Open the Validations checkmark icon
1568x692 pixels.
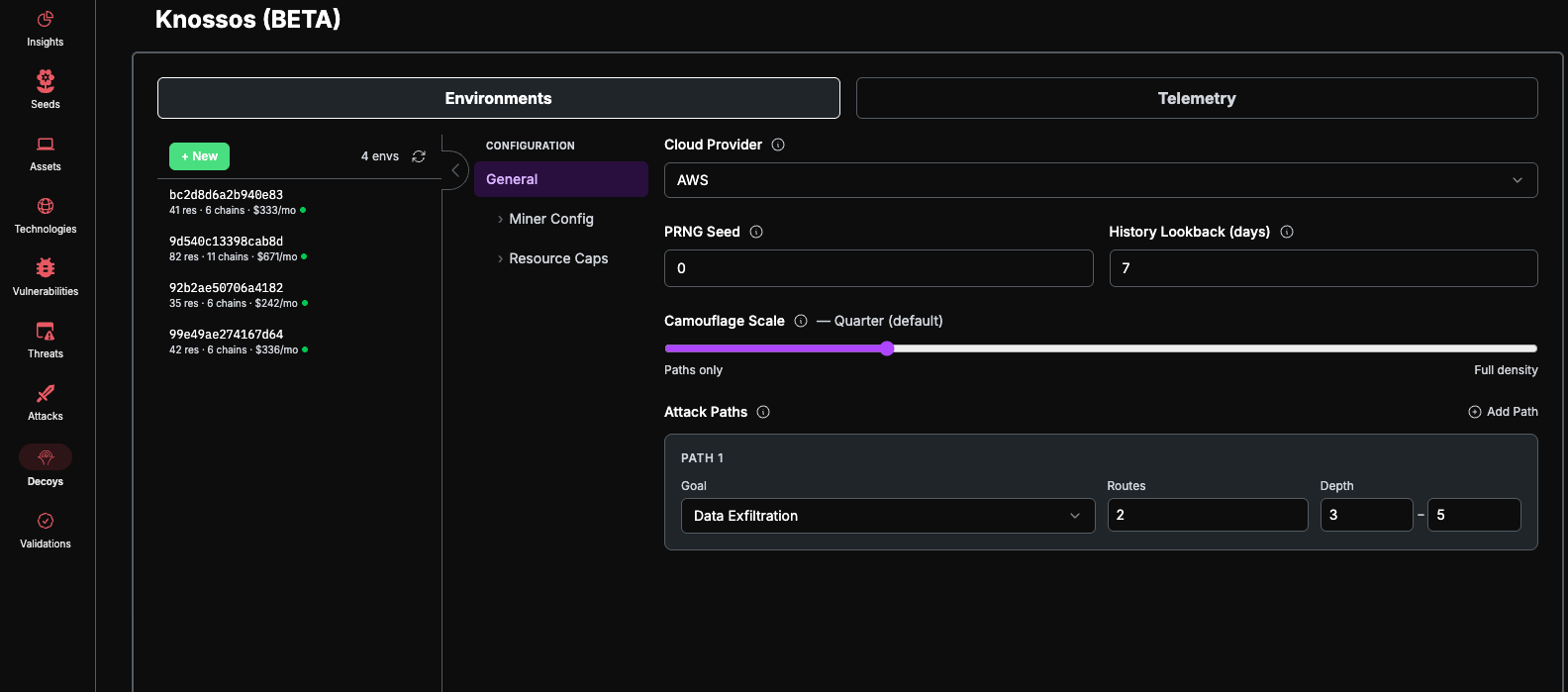pos(46,521)
